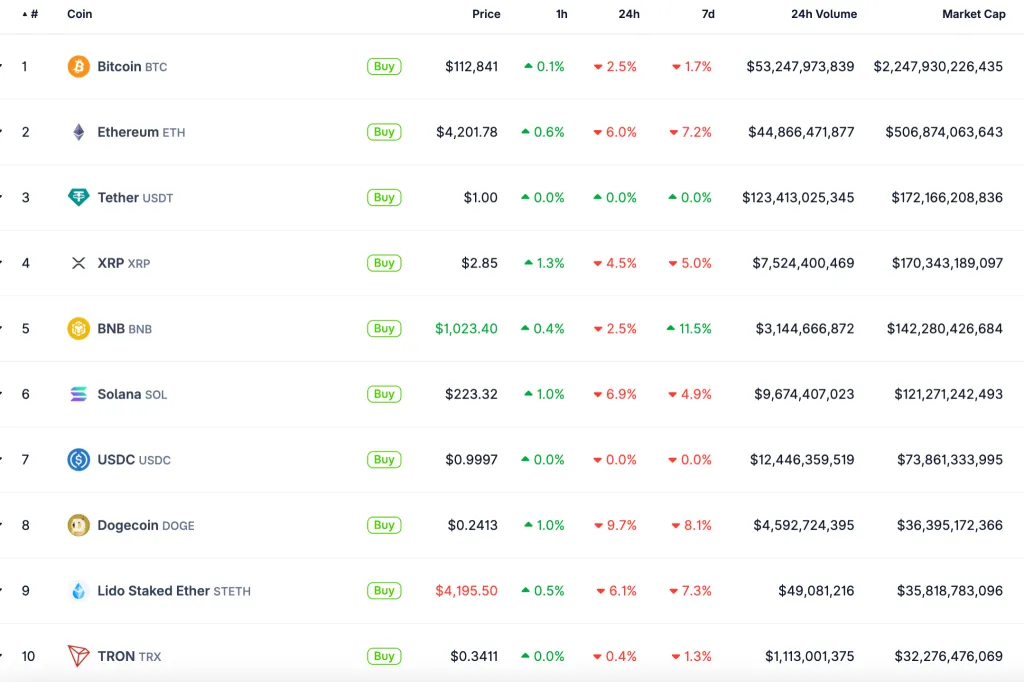Click the USDC logo icon
The width and height of the screenshot is (1024, 682).
pos(78,460)
